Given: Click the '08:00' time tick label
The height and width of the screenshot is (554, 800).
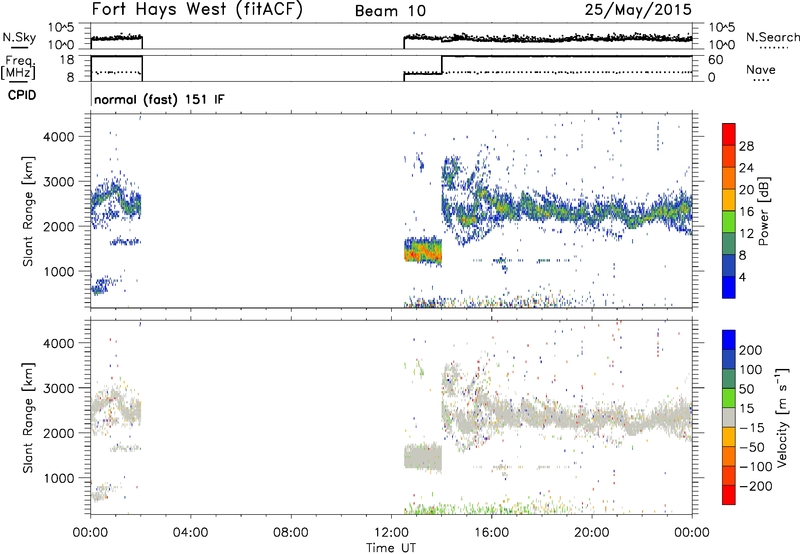Looking at the screenshot, I should (291, 533).
